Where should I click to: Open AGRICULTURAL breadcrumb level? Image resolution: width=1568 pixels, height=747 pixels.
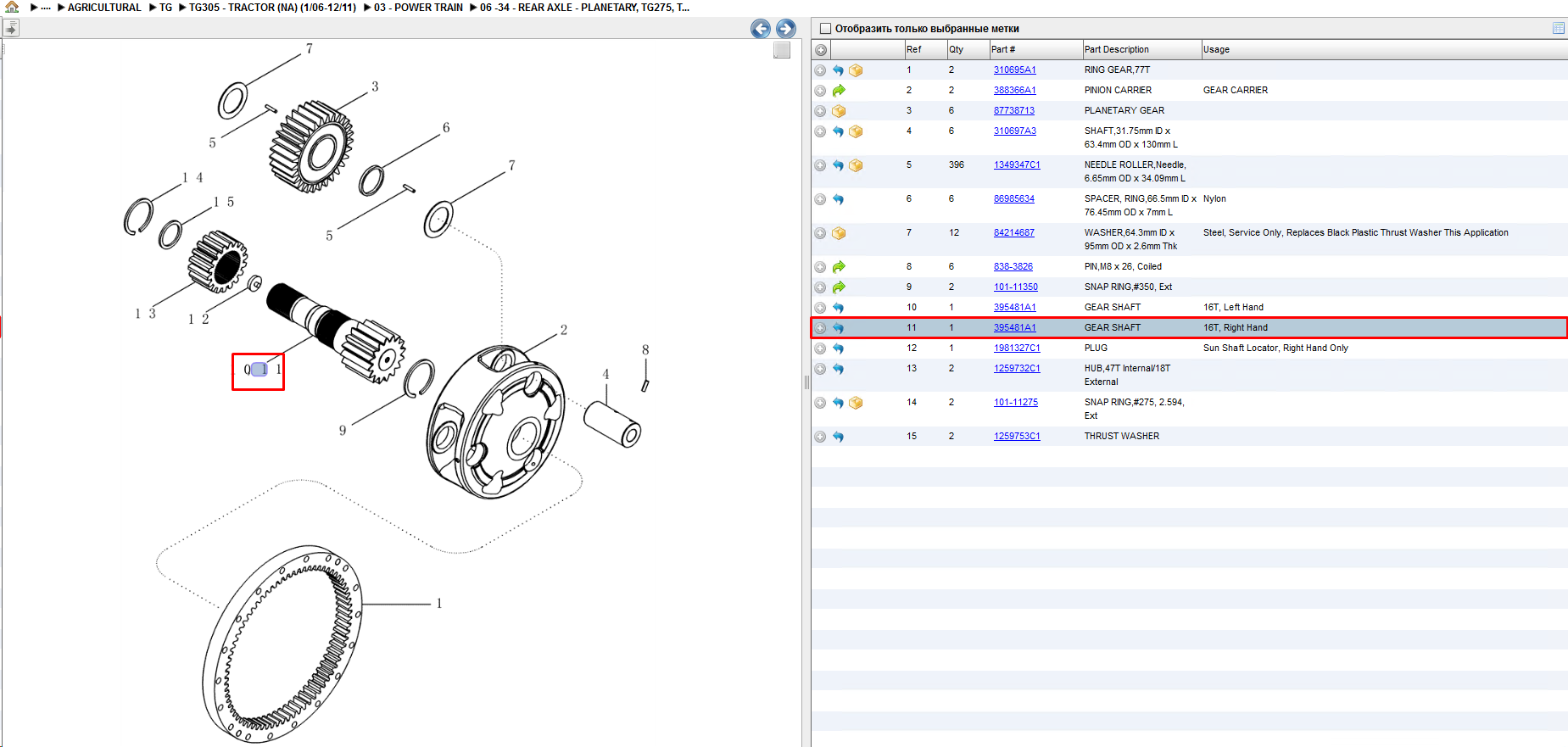[104, 8]
